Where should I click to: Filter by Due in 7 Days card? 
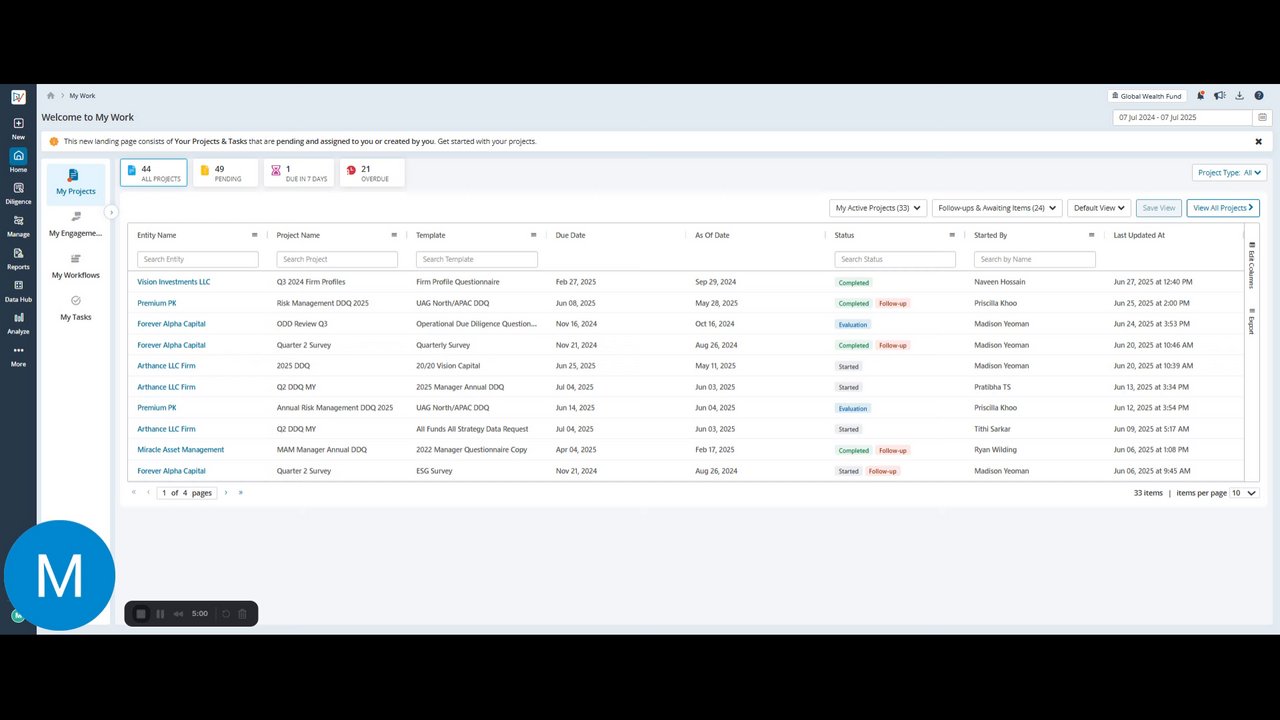[298, 173]
